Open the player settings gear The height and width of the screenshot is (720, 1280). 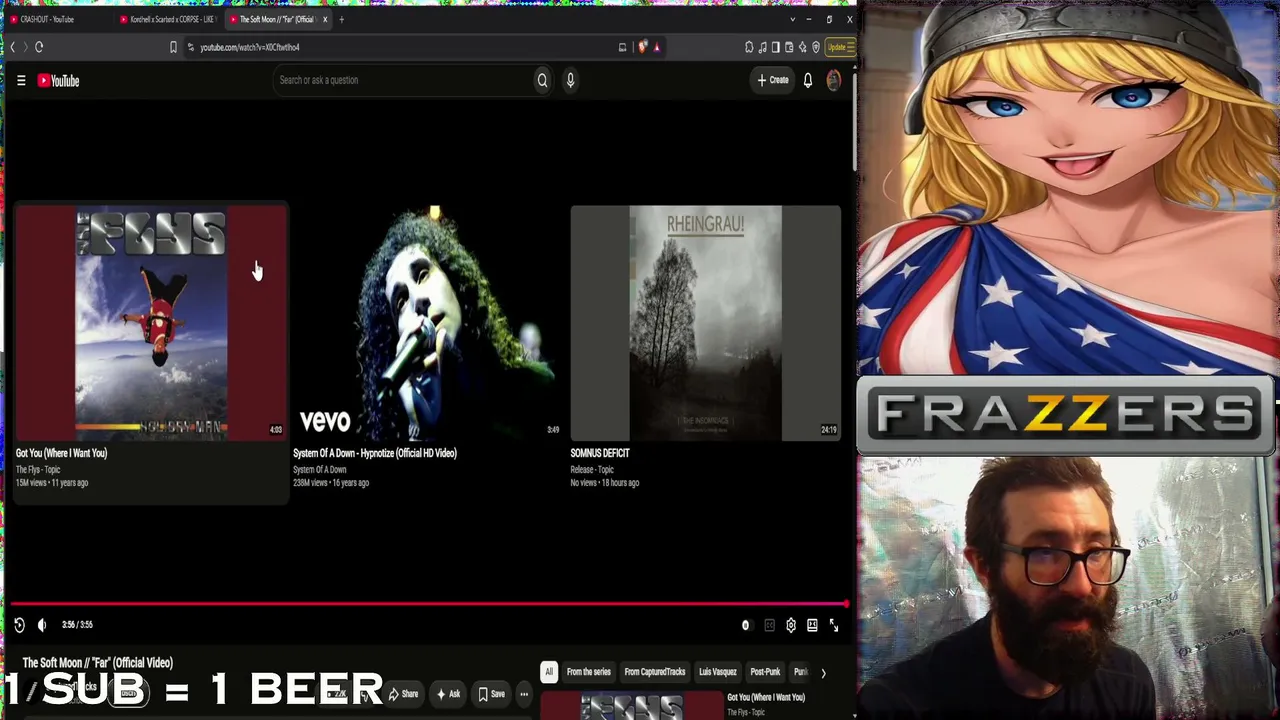(791, 625)
